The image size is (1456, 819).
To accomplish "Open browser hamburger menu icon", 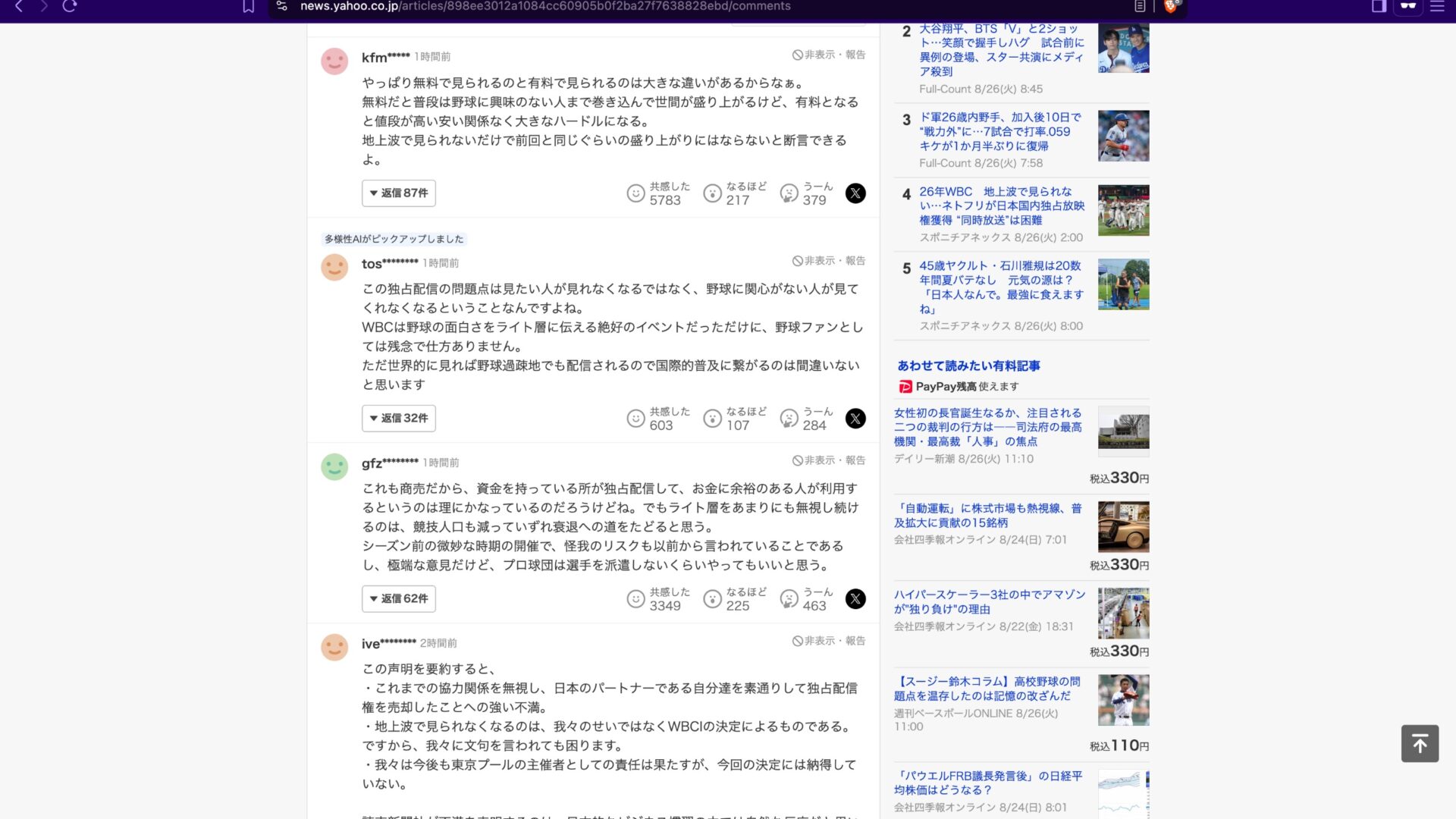I will coord(1437,7).
